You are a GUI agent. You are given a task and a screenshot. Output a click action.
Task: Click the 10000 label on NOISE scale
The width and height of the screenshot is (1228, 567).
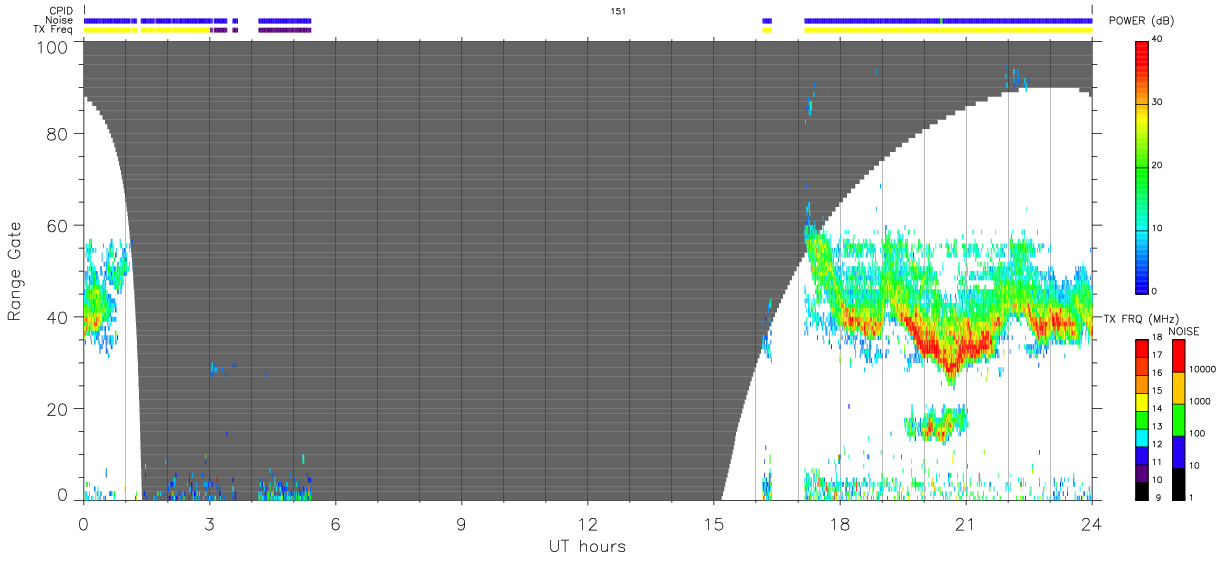(1203, 369)
